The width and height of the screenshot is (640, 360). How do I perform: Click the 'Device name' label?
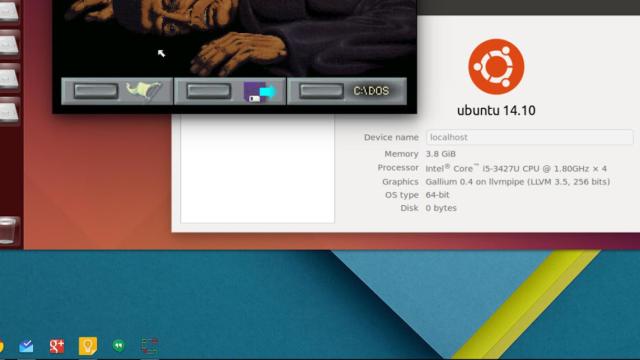pyautogui.click(x=391, y=138)
